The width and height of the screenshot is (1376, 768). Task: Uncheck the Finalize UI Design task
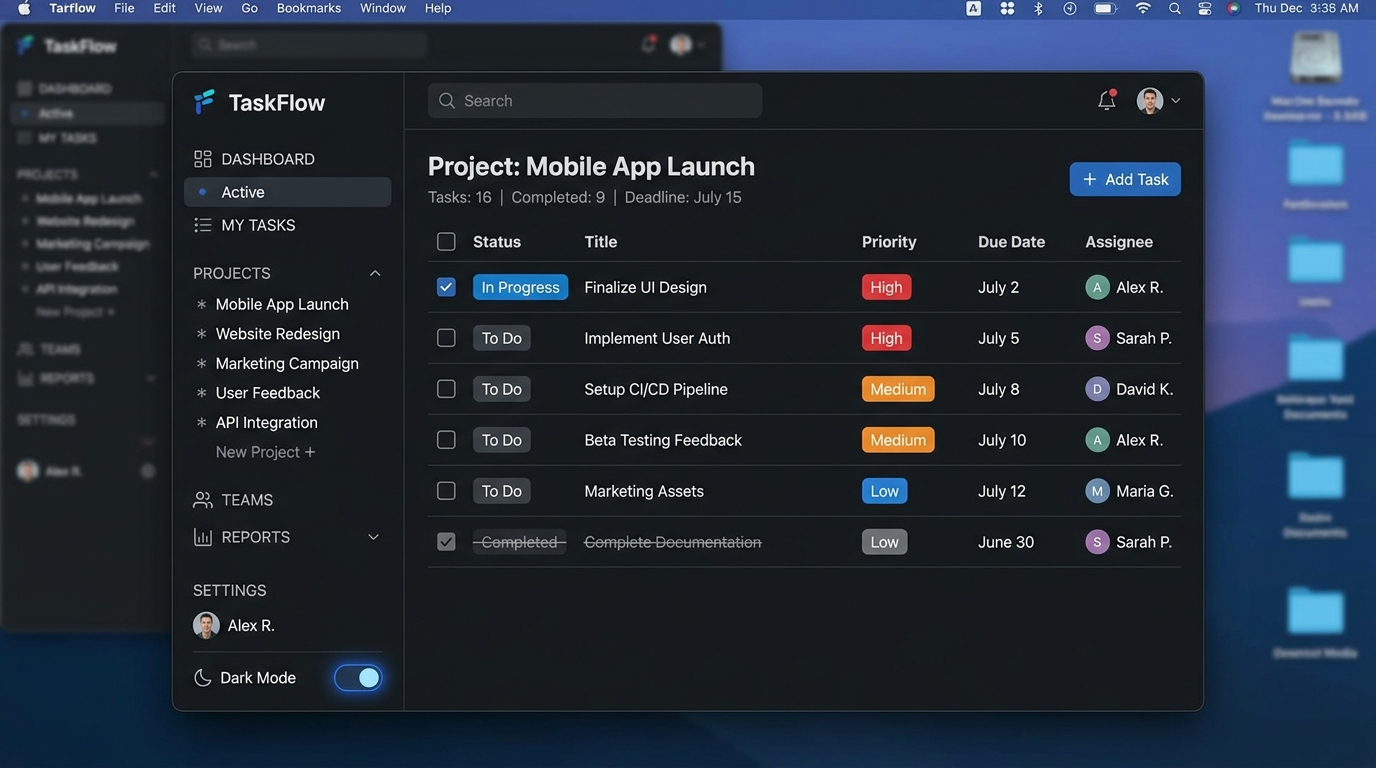coord(445,287)
